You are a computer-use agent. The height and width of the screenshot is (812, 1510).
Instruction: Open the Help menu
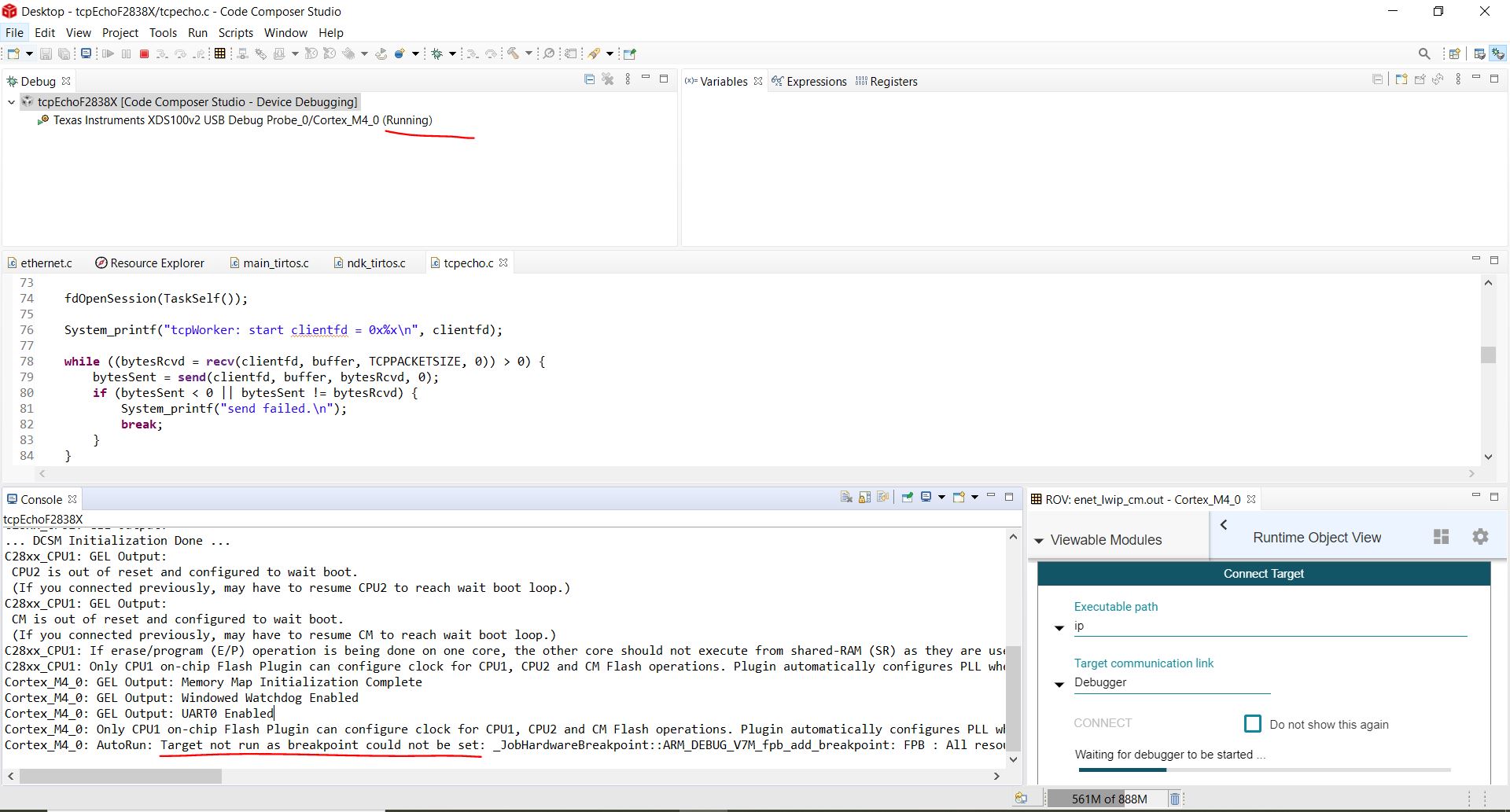(330, 32)
